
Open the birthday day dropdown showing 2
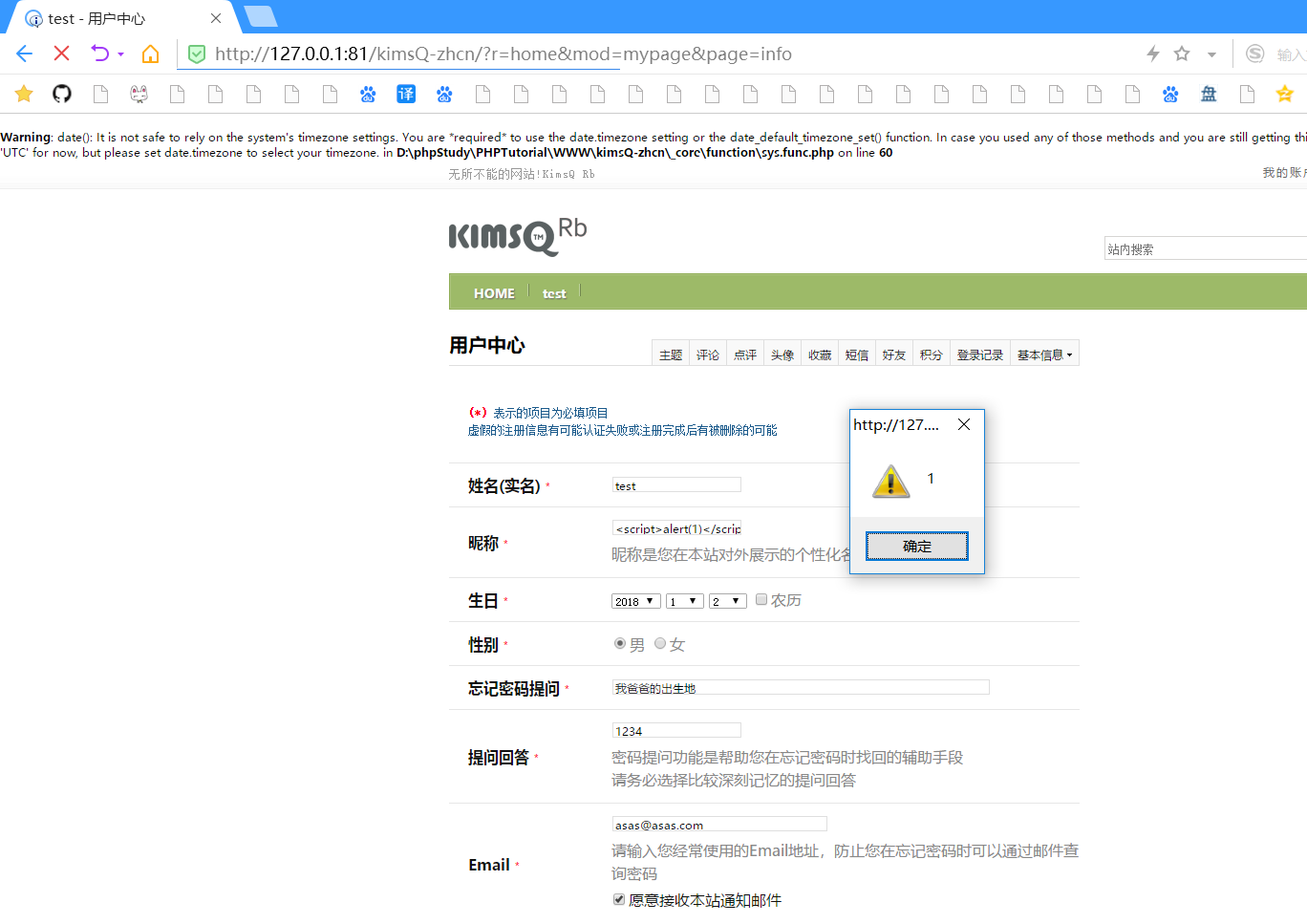[728, 601]
